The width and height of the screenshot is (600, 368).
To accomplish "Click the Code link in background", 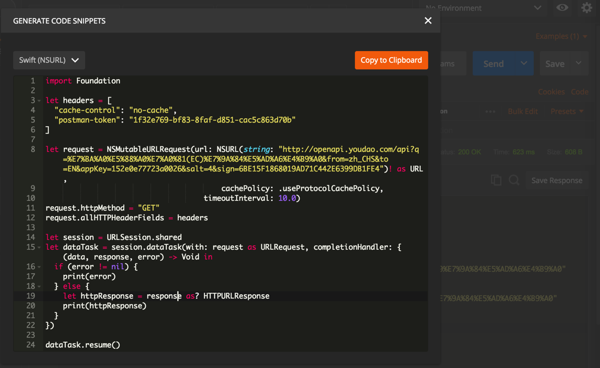I will coord(579,92).
